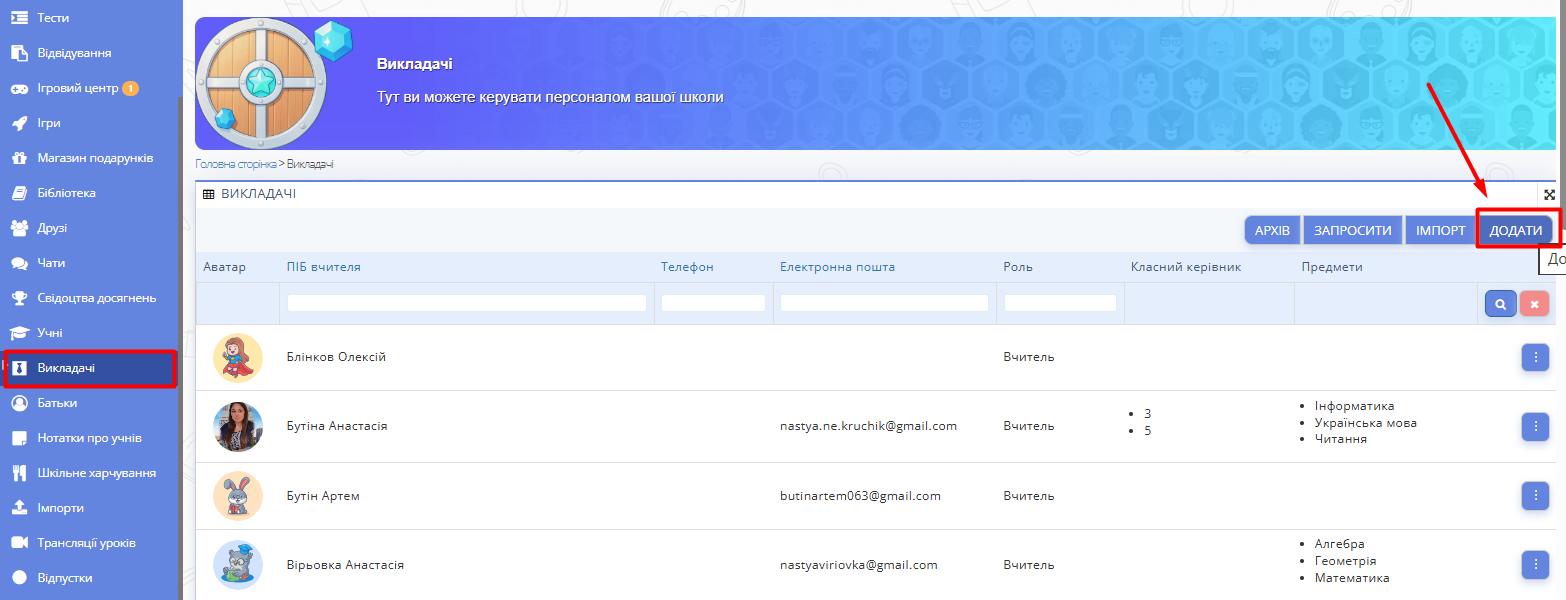The width and height of the screenshot is (1566, 600).
Task: Click the ЗАПРОСИТИ button
Action: 1352,230
